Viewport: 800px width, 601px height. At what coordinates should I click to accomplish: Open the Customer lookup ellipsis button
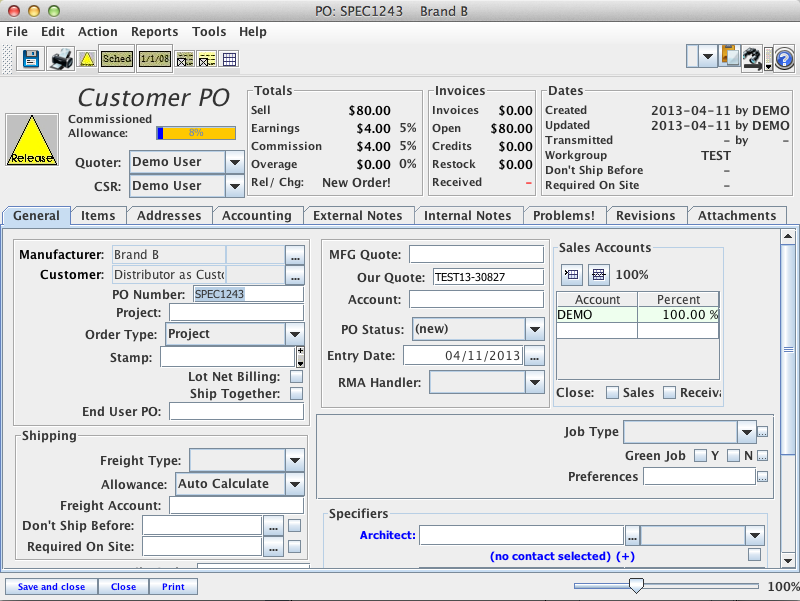(x=295, y=276)
